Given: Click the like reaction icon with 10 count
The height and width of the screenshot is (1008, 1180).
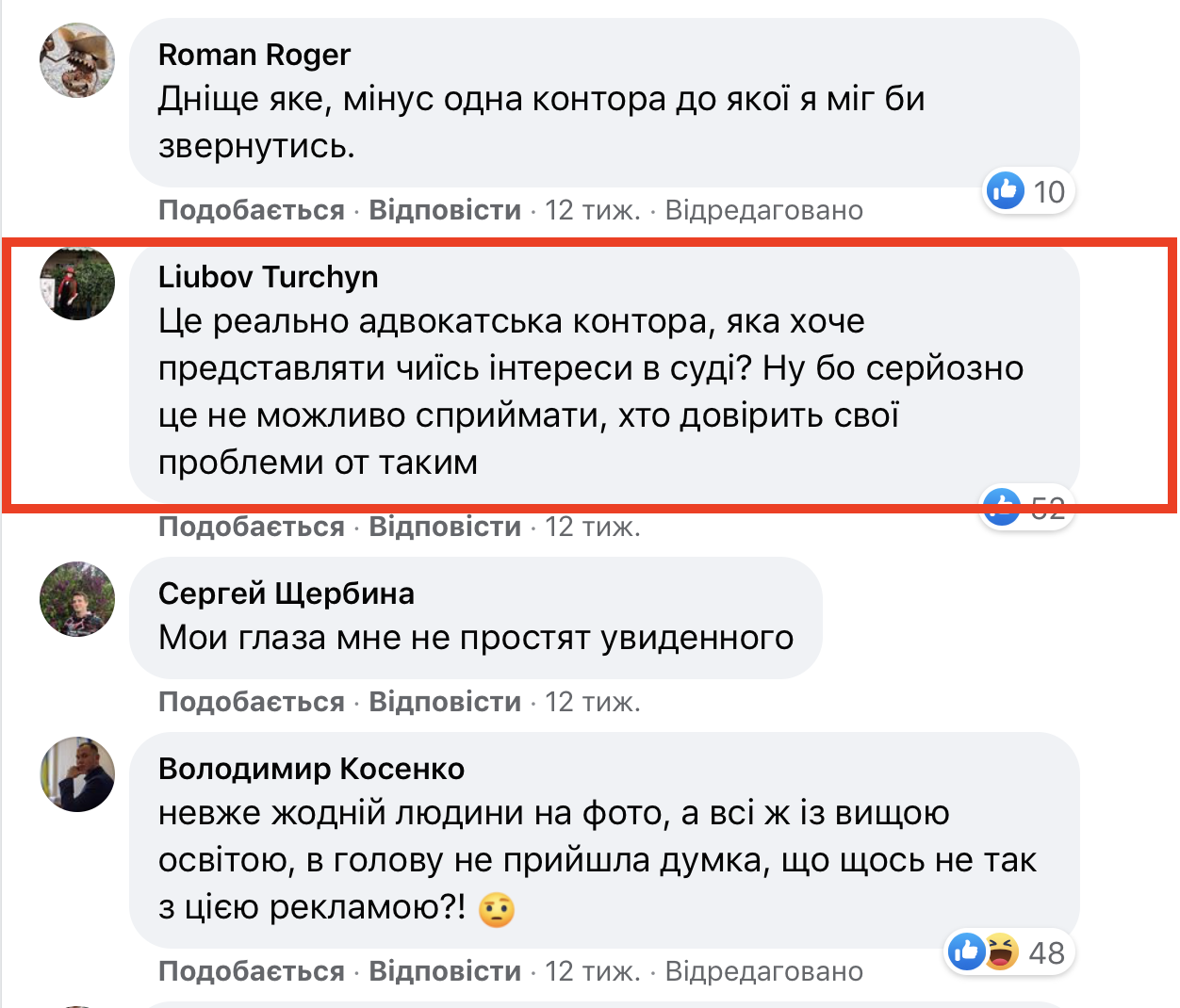Looking at the screenshot, I should [1006, 191].
